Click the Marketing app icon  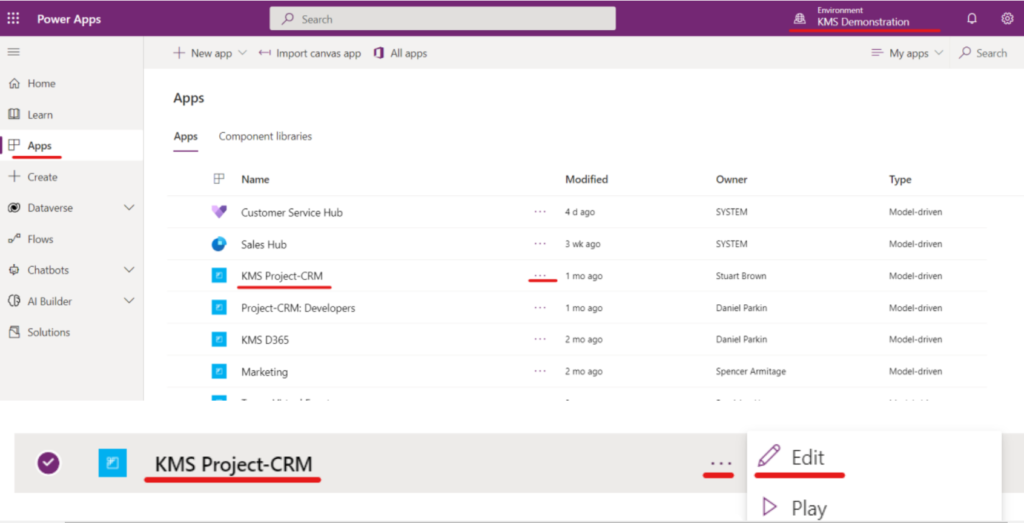(x=219, y=372)
